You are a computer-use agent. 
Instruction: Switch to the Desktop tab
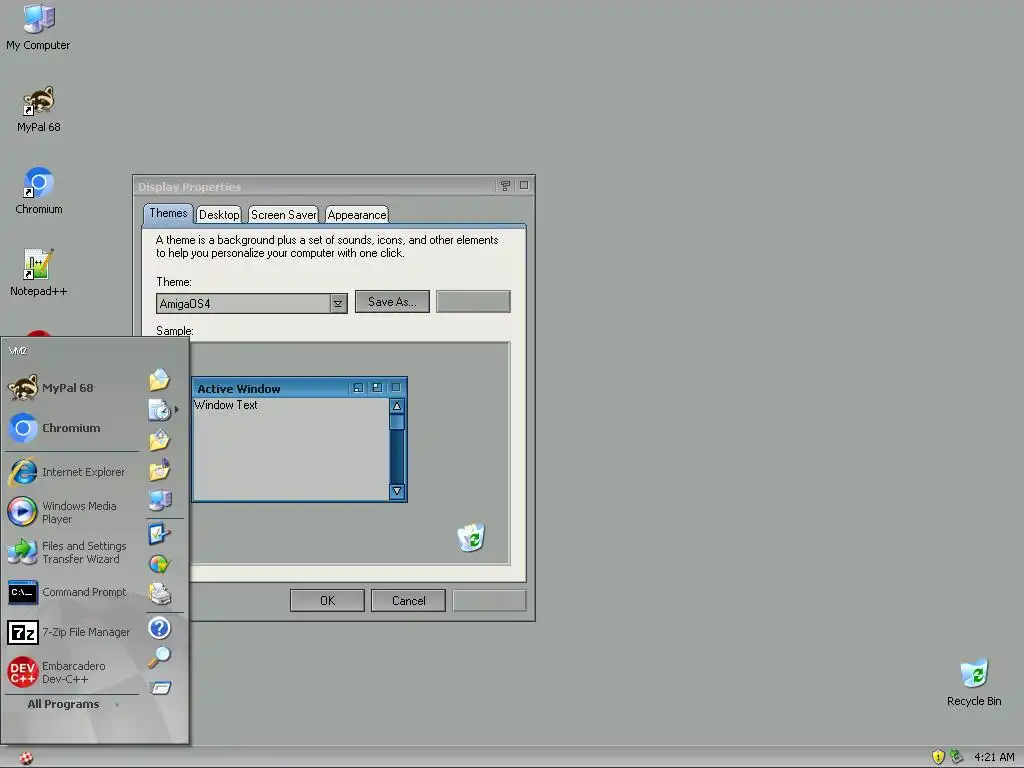219,215
